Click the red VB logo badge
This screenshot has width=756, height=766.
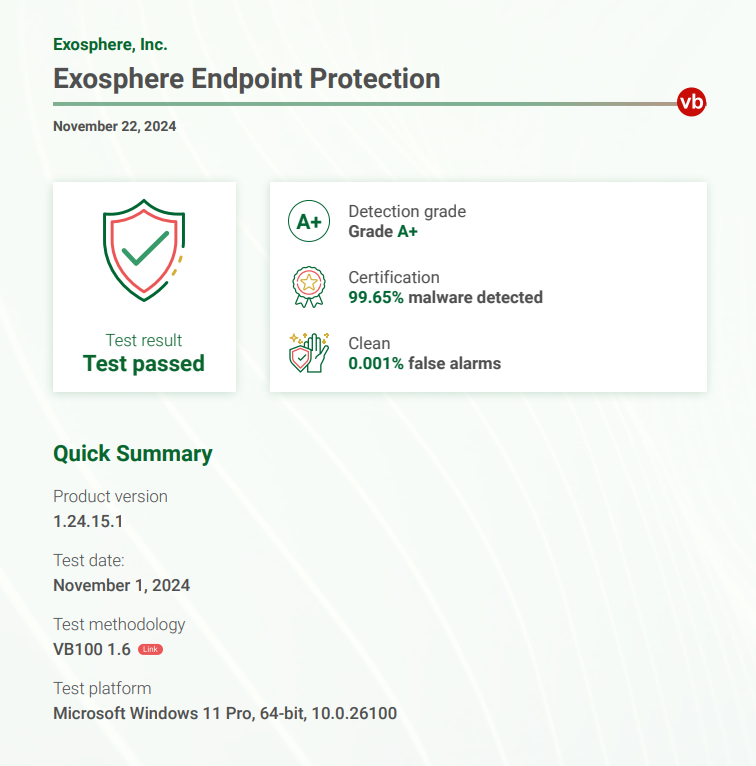691,102
